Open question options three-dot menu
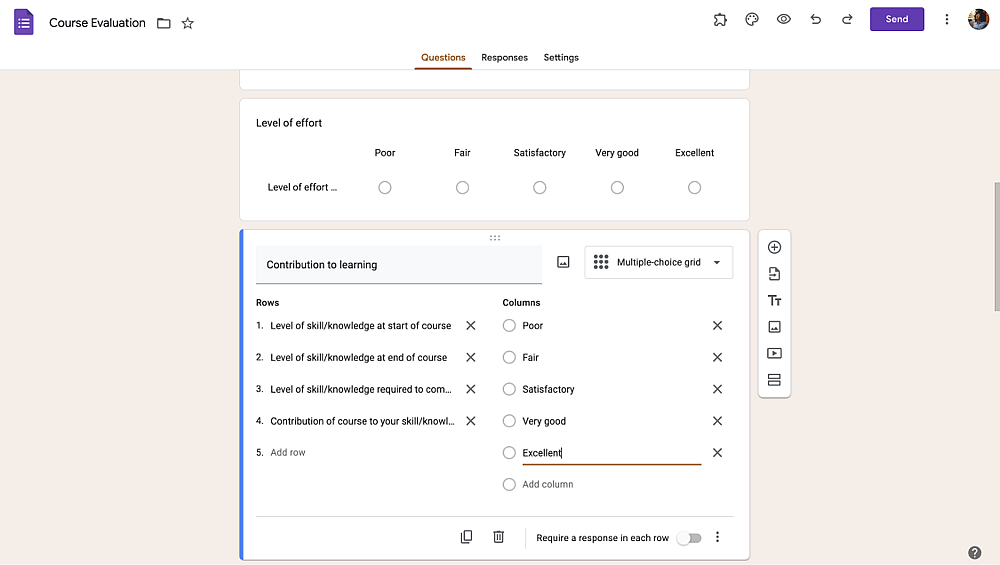This screenshot has height=565, width=1000. 717,537
